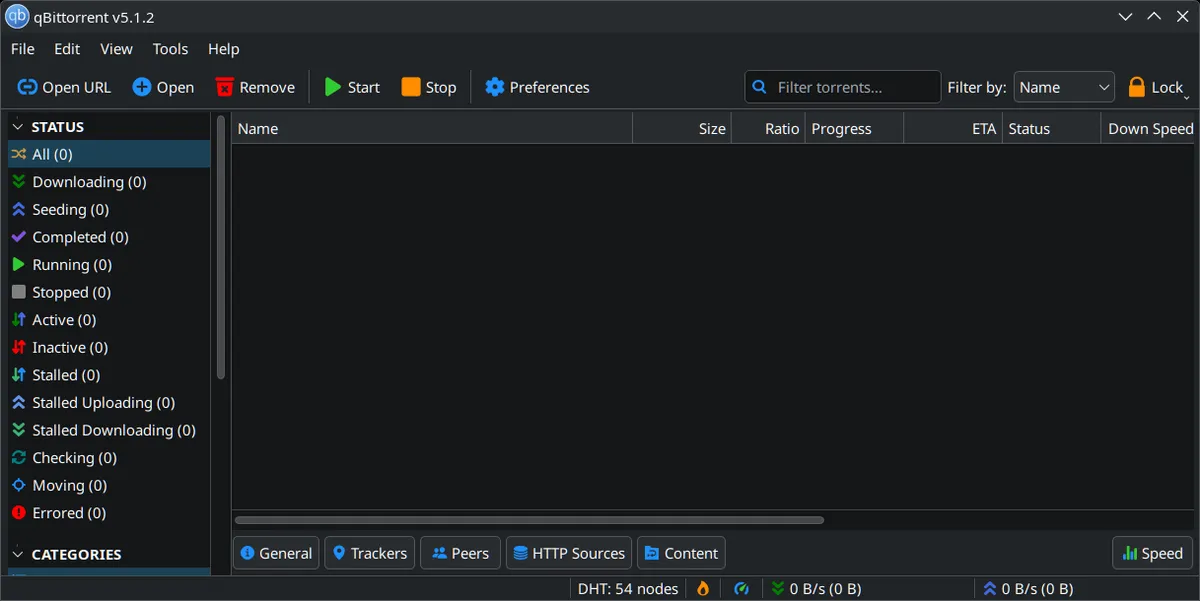Select the Stalled Downloading (0) filter
The image size is (1200, 601).
(x=109, y=430)
